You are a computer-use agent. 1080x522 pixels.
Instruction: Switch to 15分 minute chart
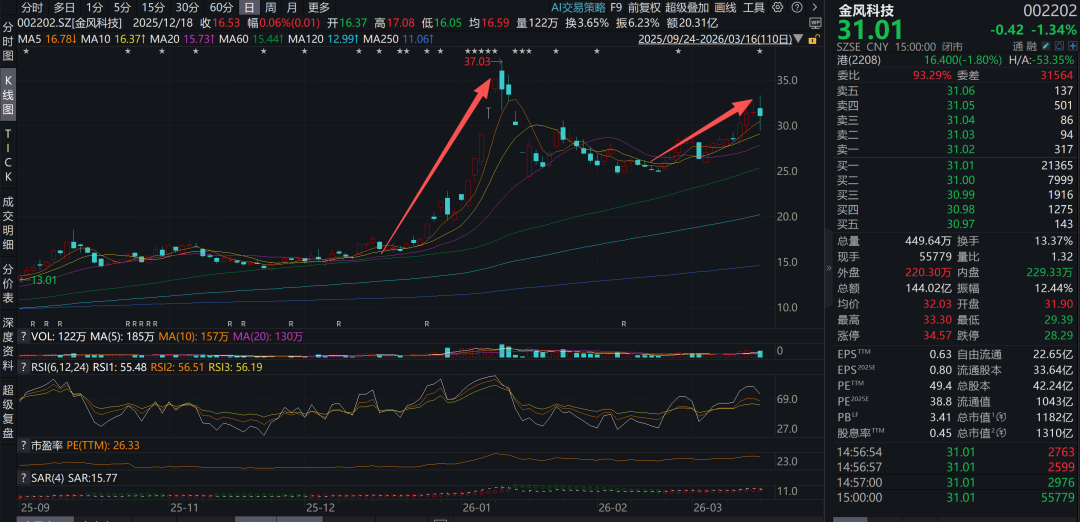[x=153, y=8]
